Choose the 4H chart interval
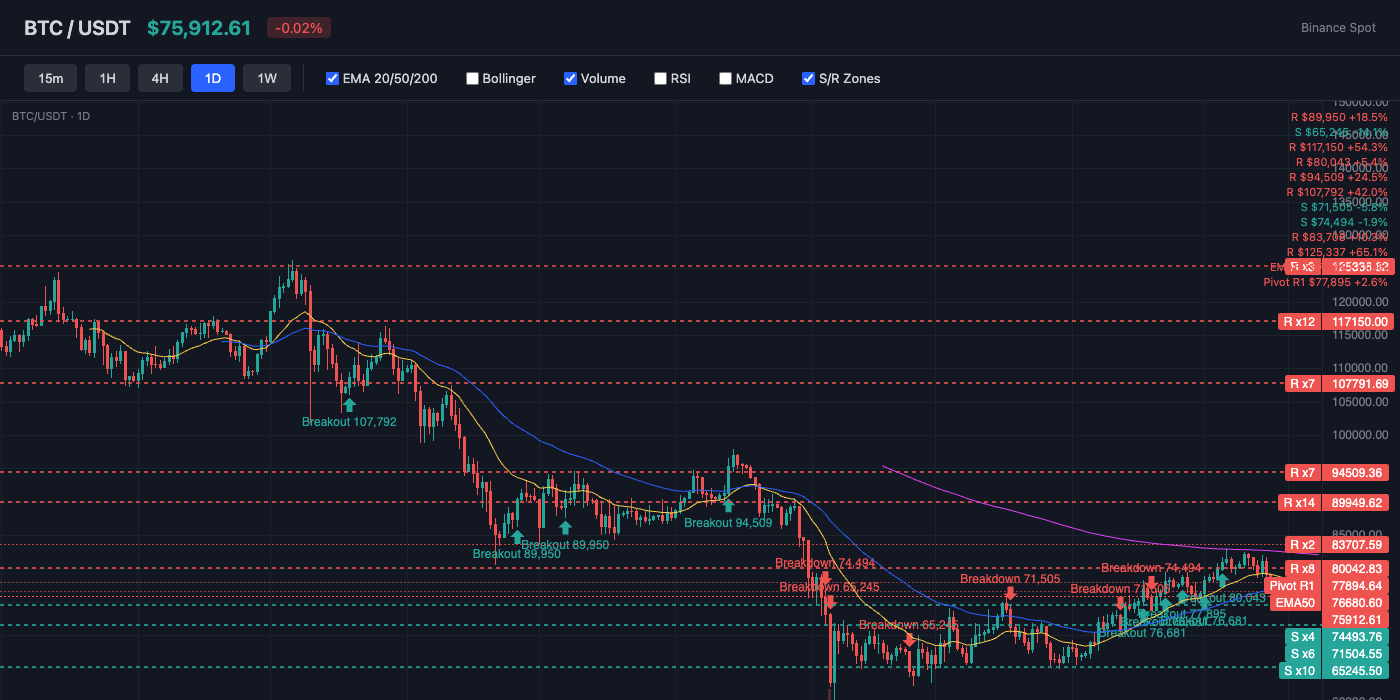Image resolution: width=1400 pixels, height=700 pixels. click(160, 78)
